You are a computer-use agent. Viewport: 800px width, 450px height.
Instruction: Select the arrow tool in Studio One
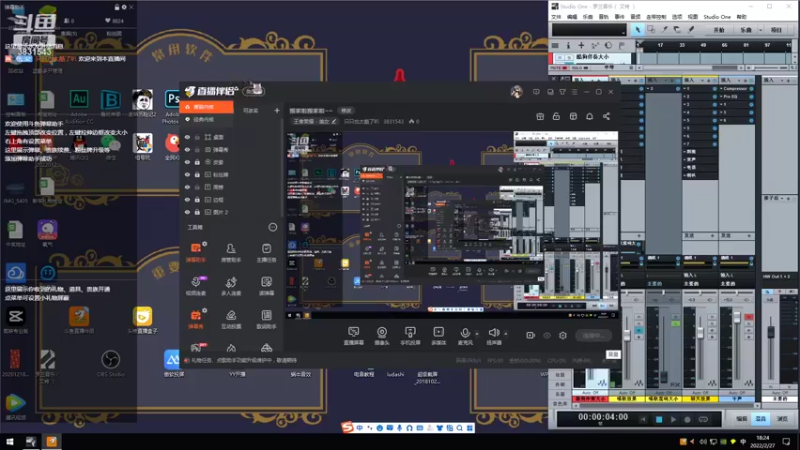coord(637,30)
